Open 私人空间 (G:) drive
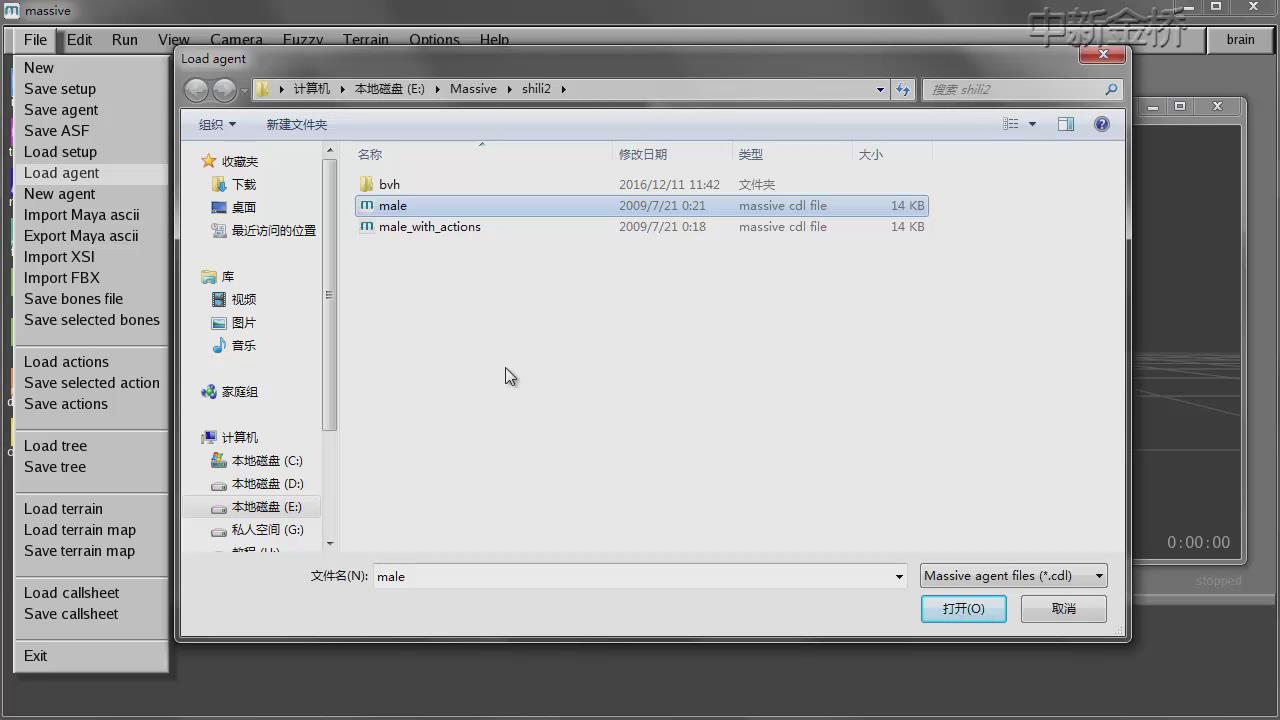The height and width of the screenshot is (720, 1280). [x=267, y=529]
